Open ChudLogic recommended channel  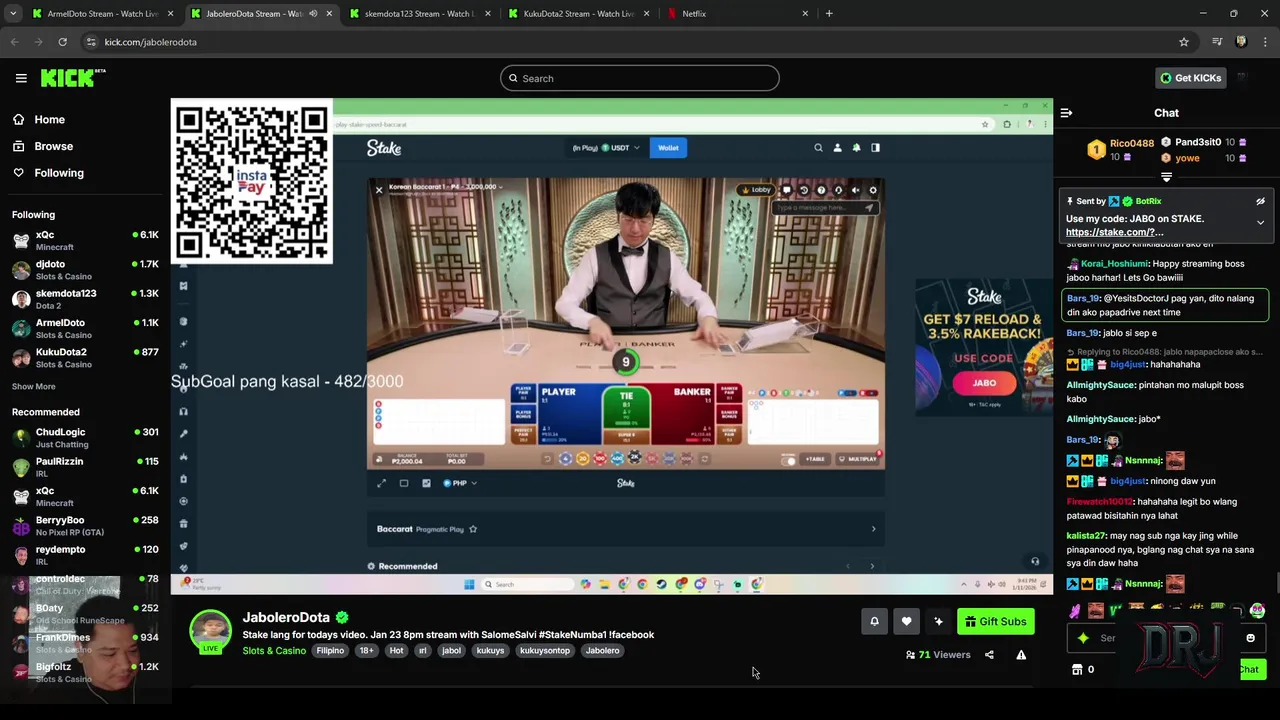[85, 437]
